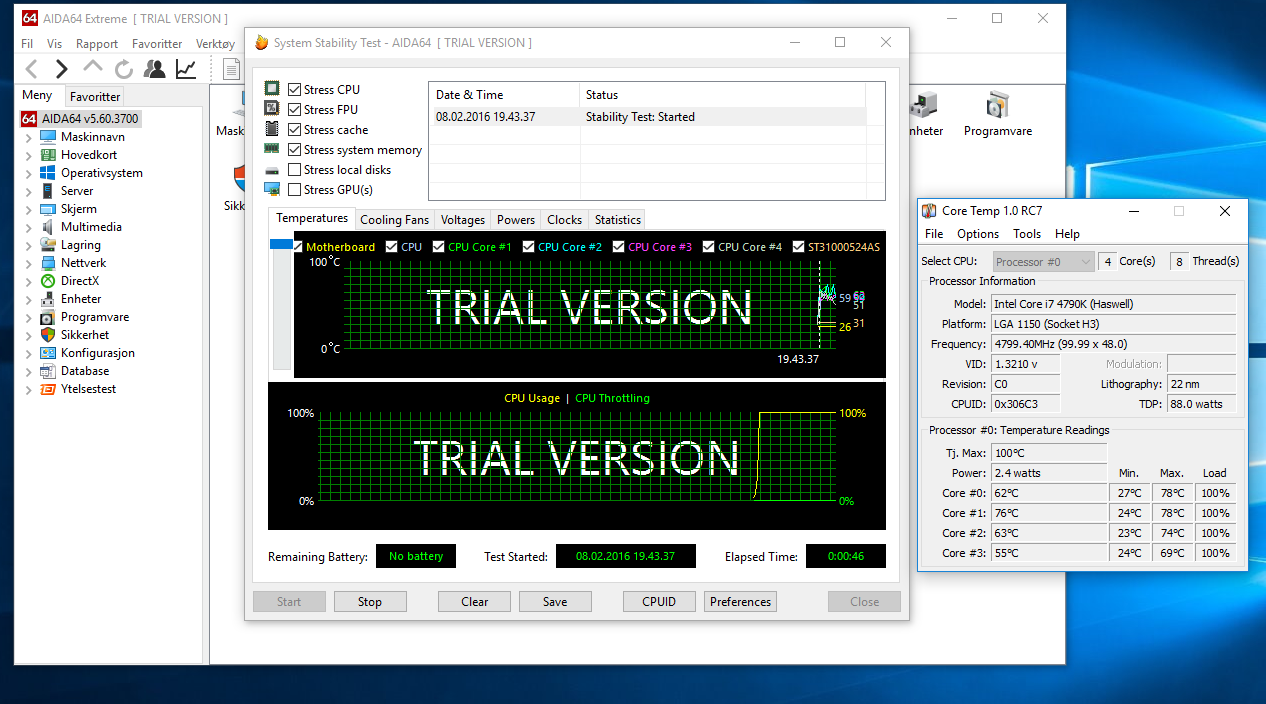
Task: Enable Stress GPU(s) checkbox
Action: [294, 190]
